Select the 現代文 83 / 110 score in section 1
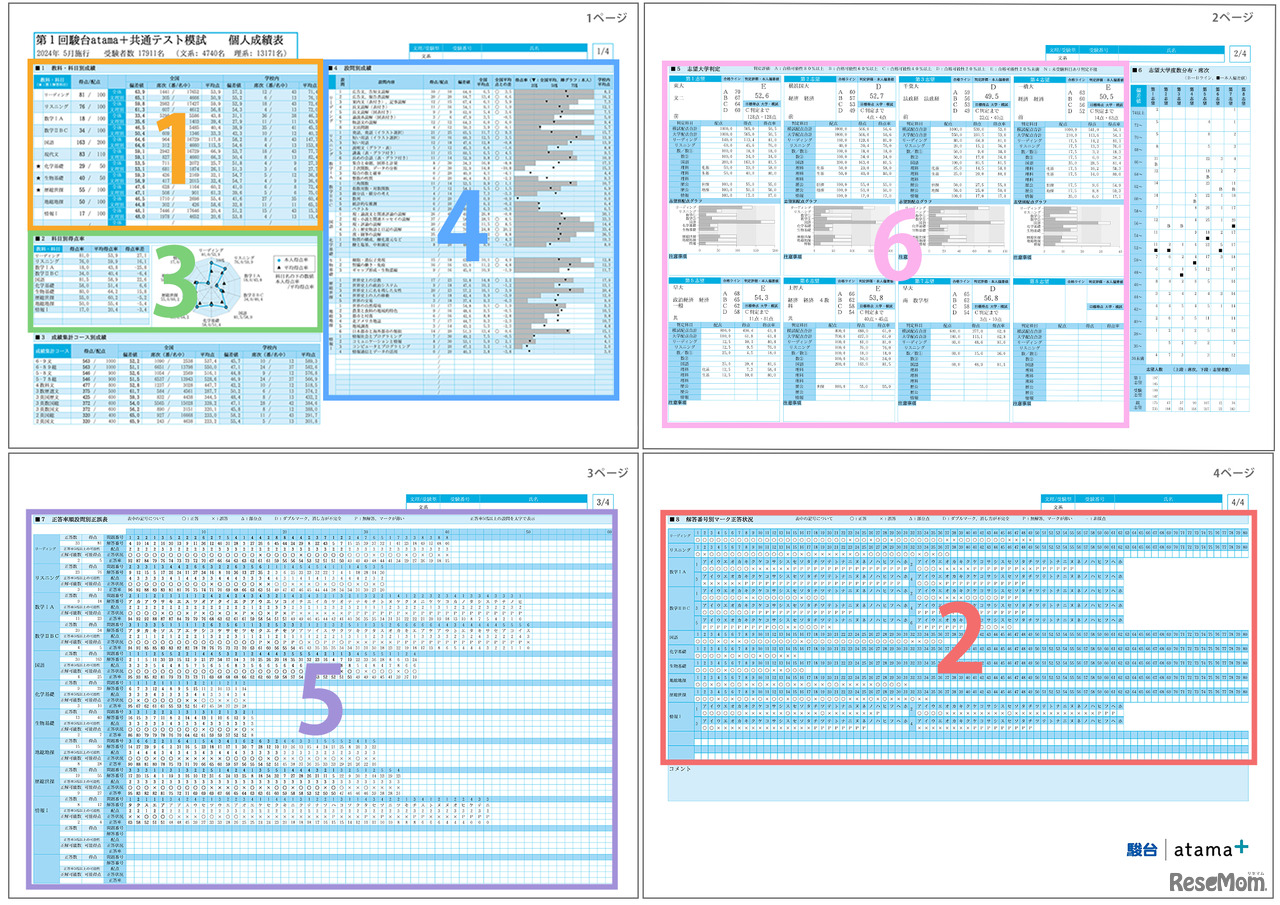 coord(92,154)
